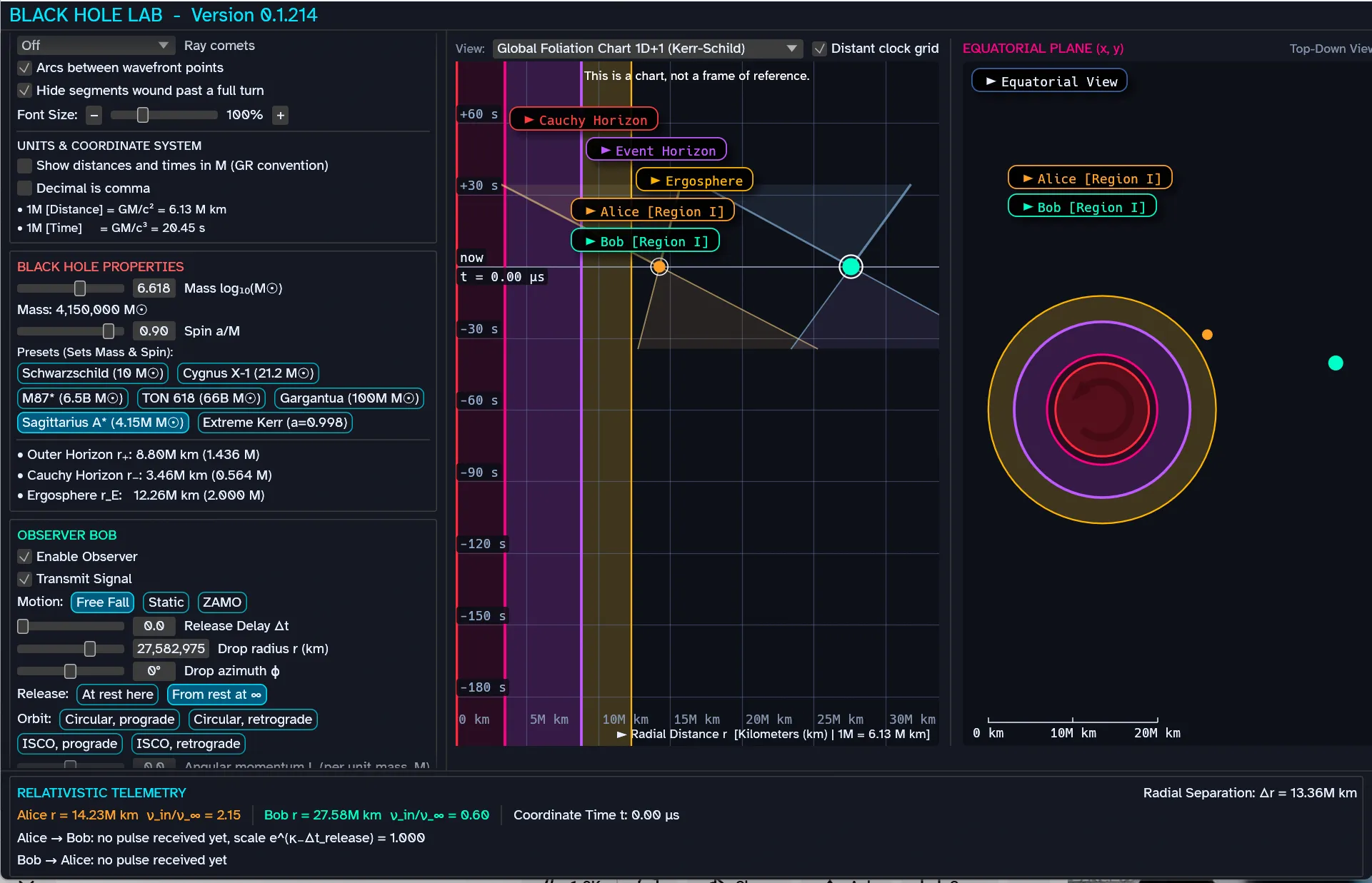
Task: Click the Coordinate Time t telemetry value
Action: 596,815
